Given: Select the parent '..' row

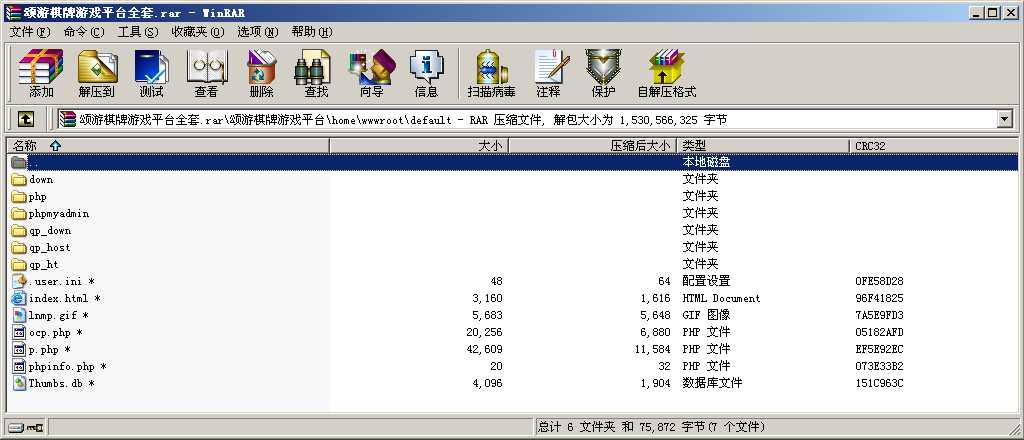Looking at the screenshot, I should pyautogui.click(x=513, y=162).
